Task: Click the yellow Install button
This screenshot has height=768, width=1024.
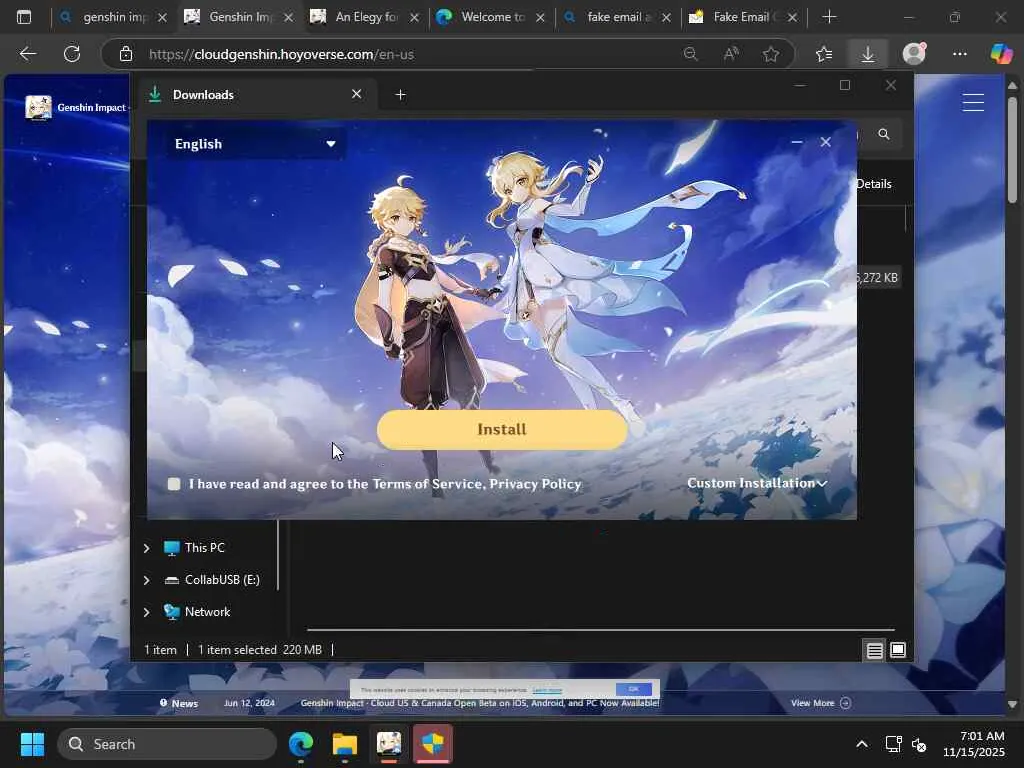Action: (502, 430)
